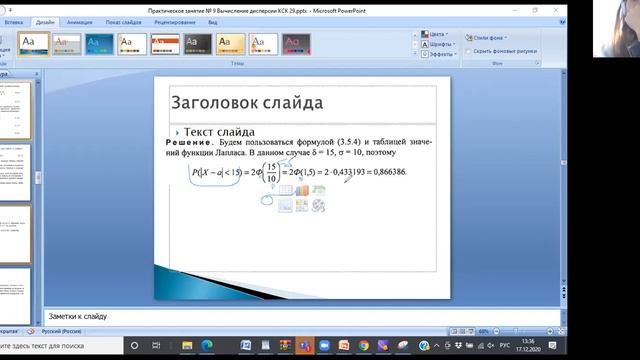Click Русский (Россия) language indicator
Image resolution: width=640 pixels, height=360 pixels.
61,331
